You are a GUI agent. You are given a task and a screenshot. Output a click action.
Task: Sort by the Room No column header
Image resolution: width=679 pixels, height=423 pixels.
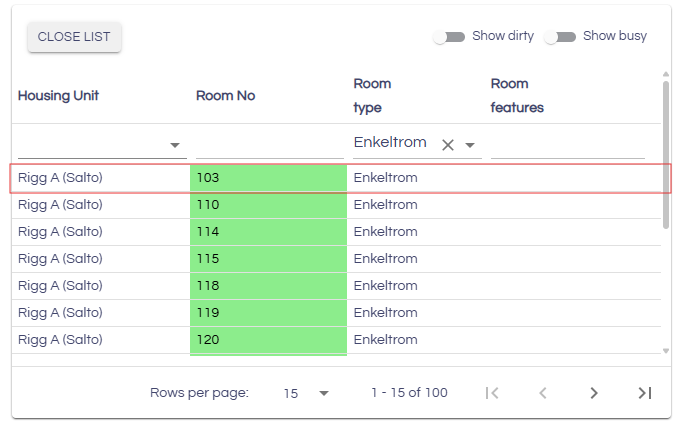coord(225,96)
